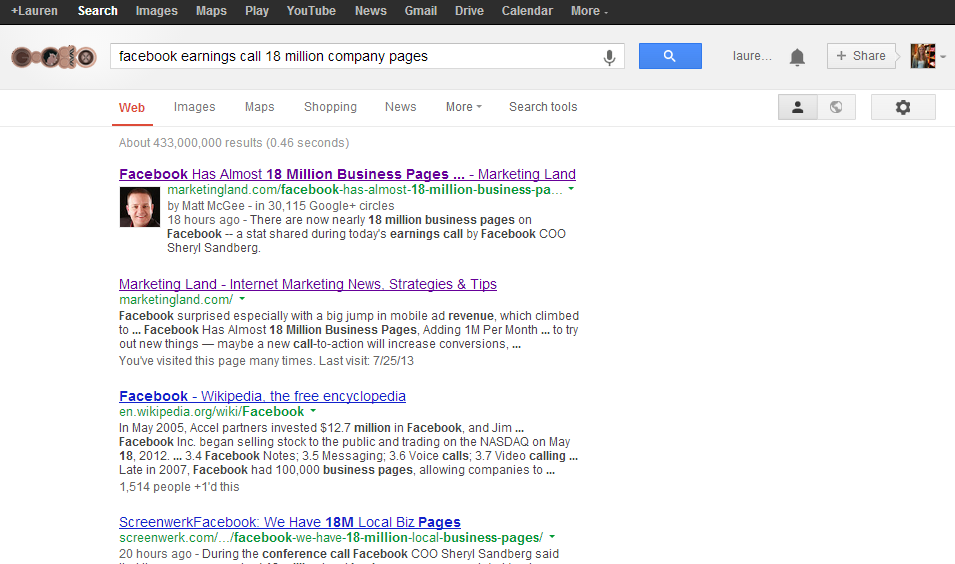Select the Web results tab

[x=132, y=108]
